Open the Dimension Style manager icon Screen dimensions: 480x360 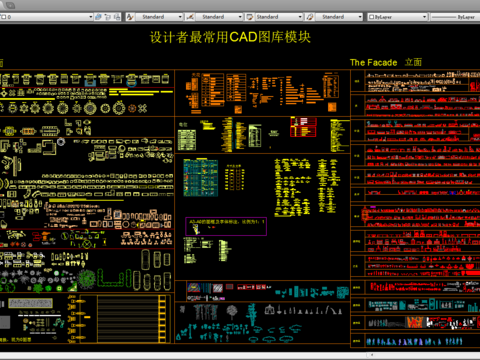pyautogui.click(x=190, y=17)
